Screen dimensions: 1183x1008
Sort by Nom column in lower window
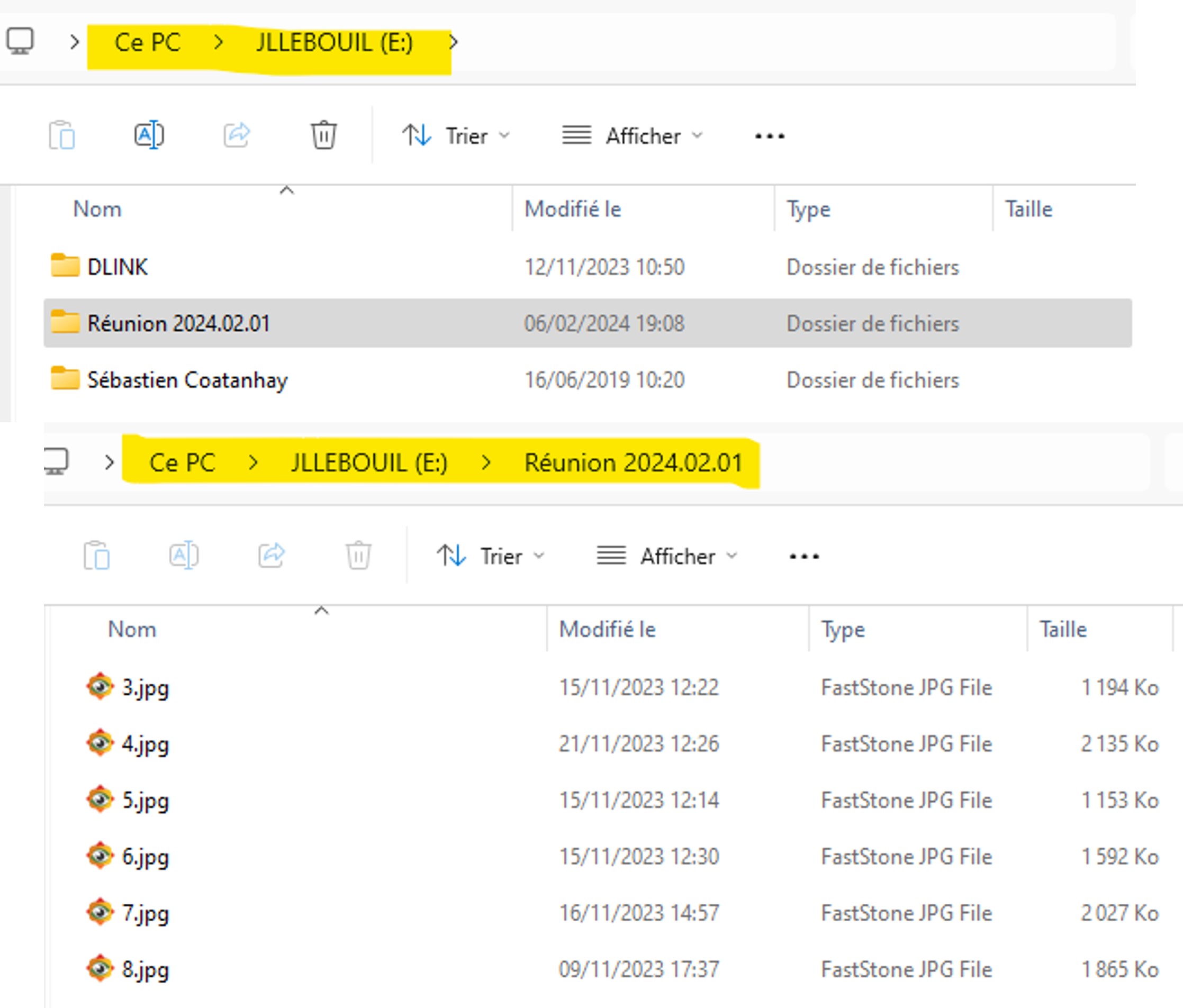click(x=132, y=629)
